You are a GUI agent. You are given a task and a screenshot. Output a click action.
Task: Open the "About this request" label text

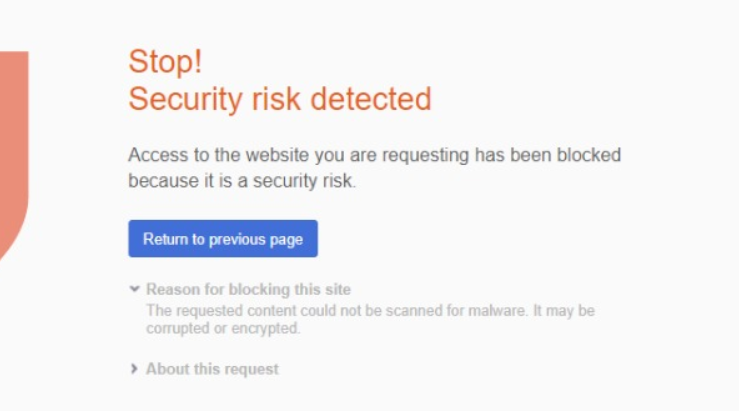[x=212, y=369]
